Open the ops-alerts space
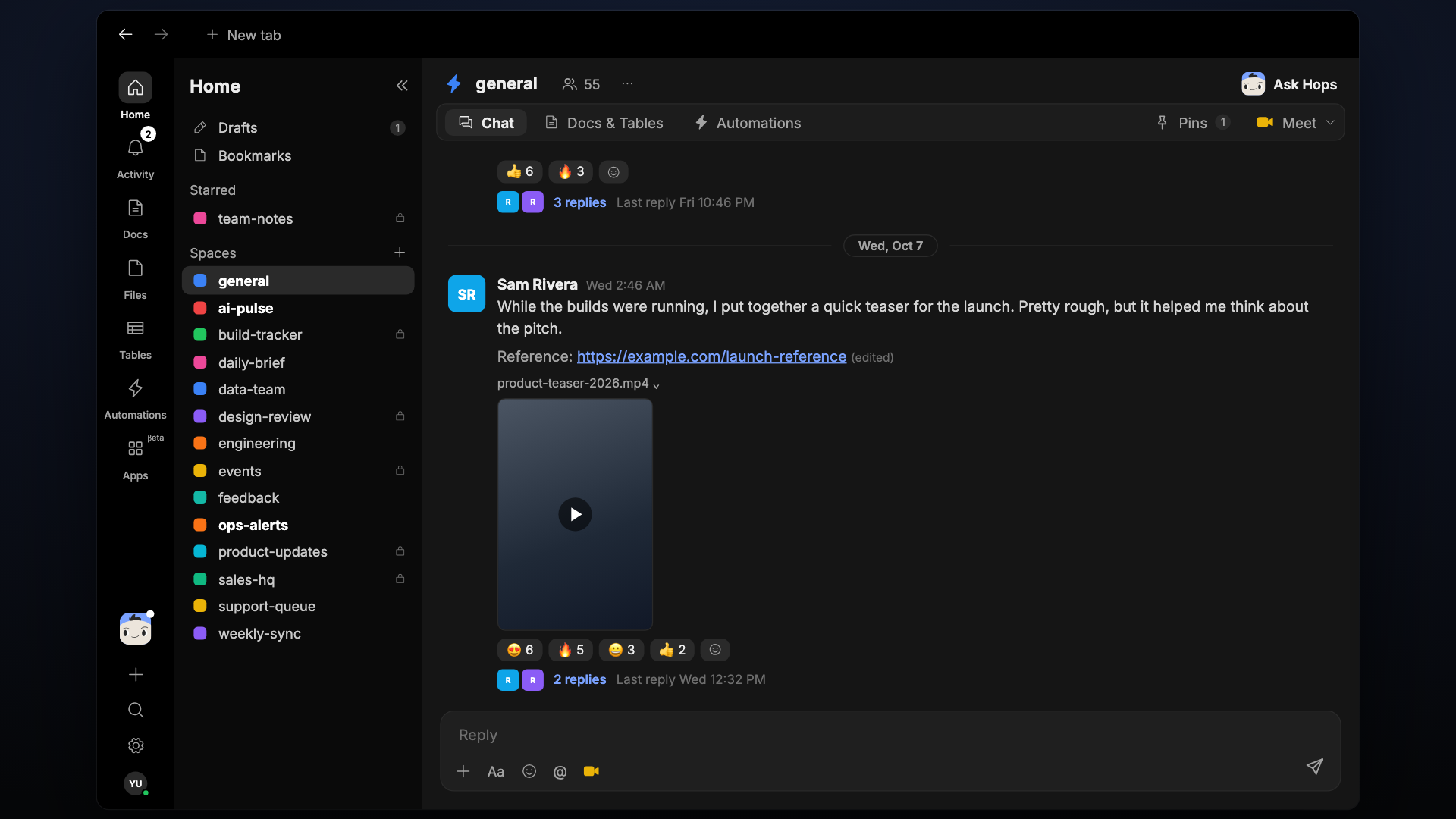Screen dimensions: 1456x819 click(x=298, y=525)
